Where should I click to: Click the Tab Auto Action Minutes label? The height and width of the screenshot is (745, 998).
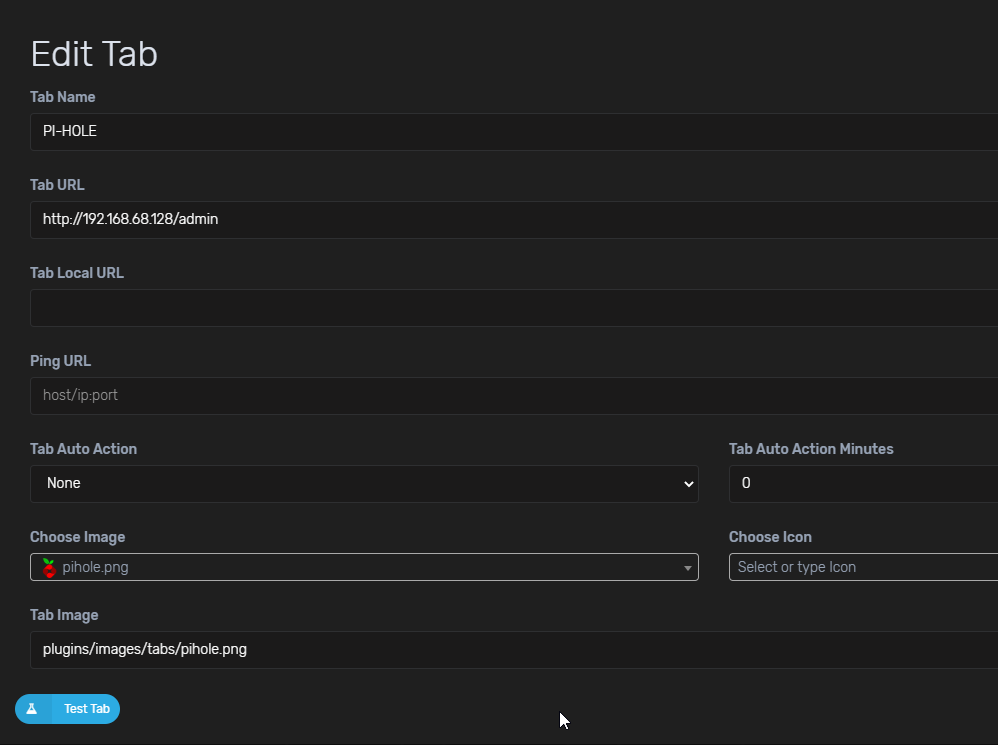coord(811,449)
